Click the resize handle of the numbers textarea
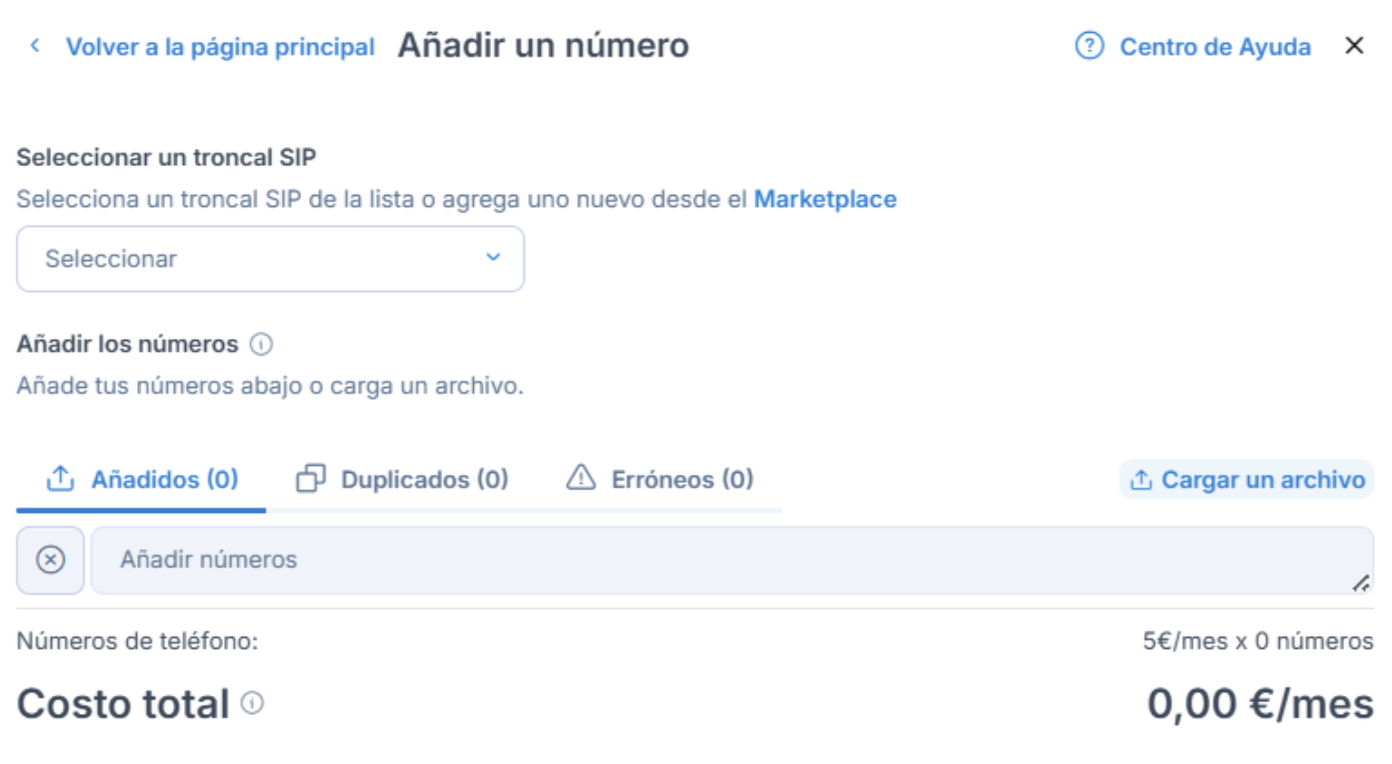This screenshot has width=1392, height=764. coord(1361,584)
